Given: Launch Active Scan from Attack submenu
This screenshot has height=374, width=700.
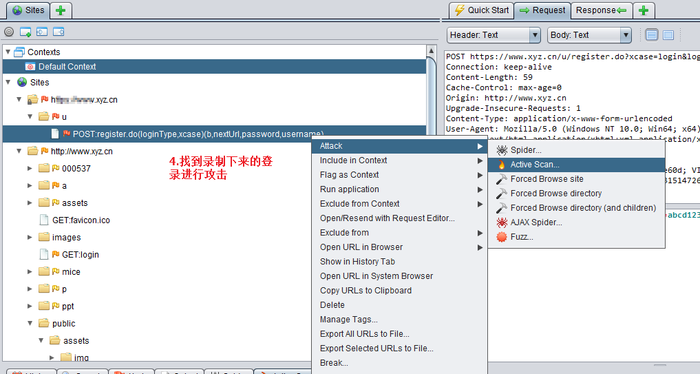Looking at the screenshot, I should [576, 165].
